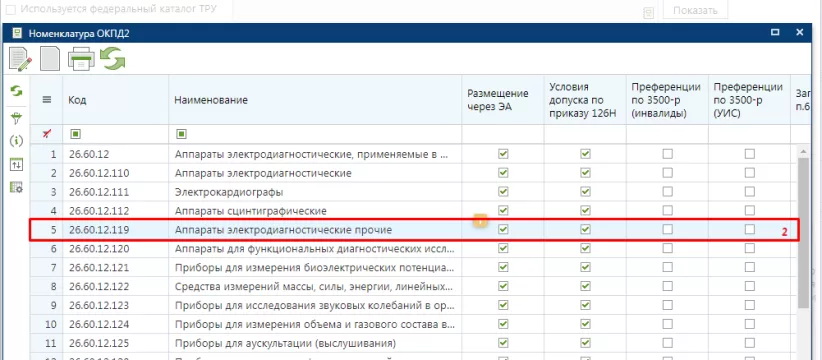Open the filter funnel sidebar icon
Viewport: 822px width, 360px height.
click(x=16, y=119)
